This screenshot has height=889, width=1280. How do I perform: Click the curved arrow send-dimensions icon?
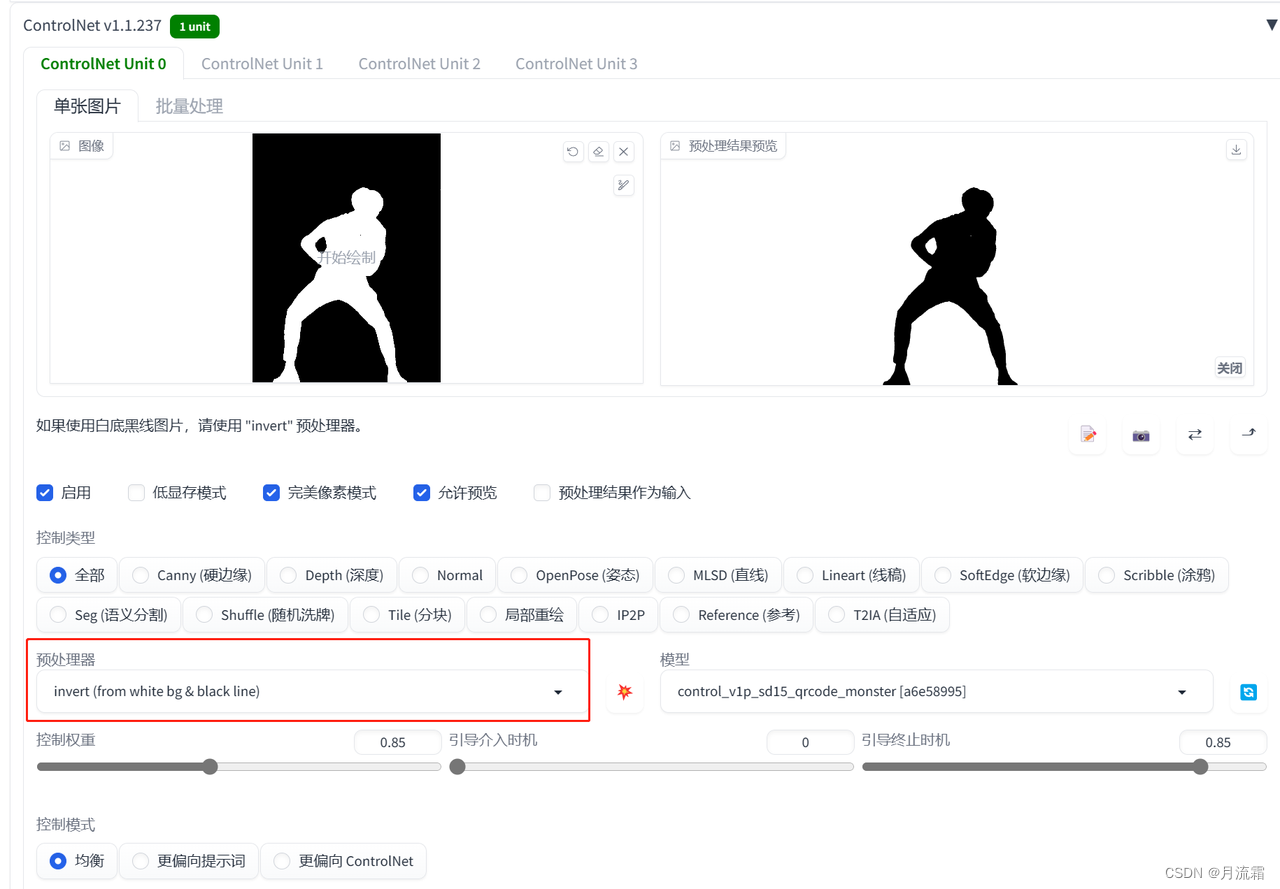click(x=1248, y=435)
